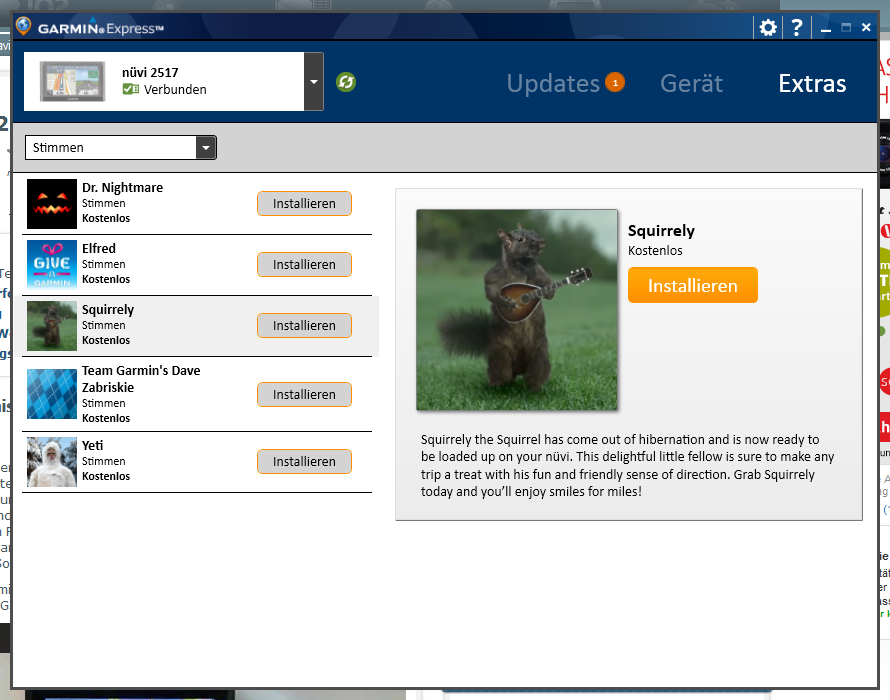Click the green sync refresh icon

click(346, 82)
